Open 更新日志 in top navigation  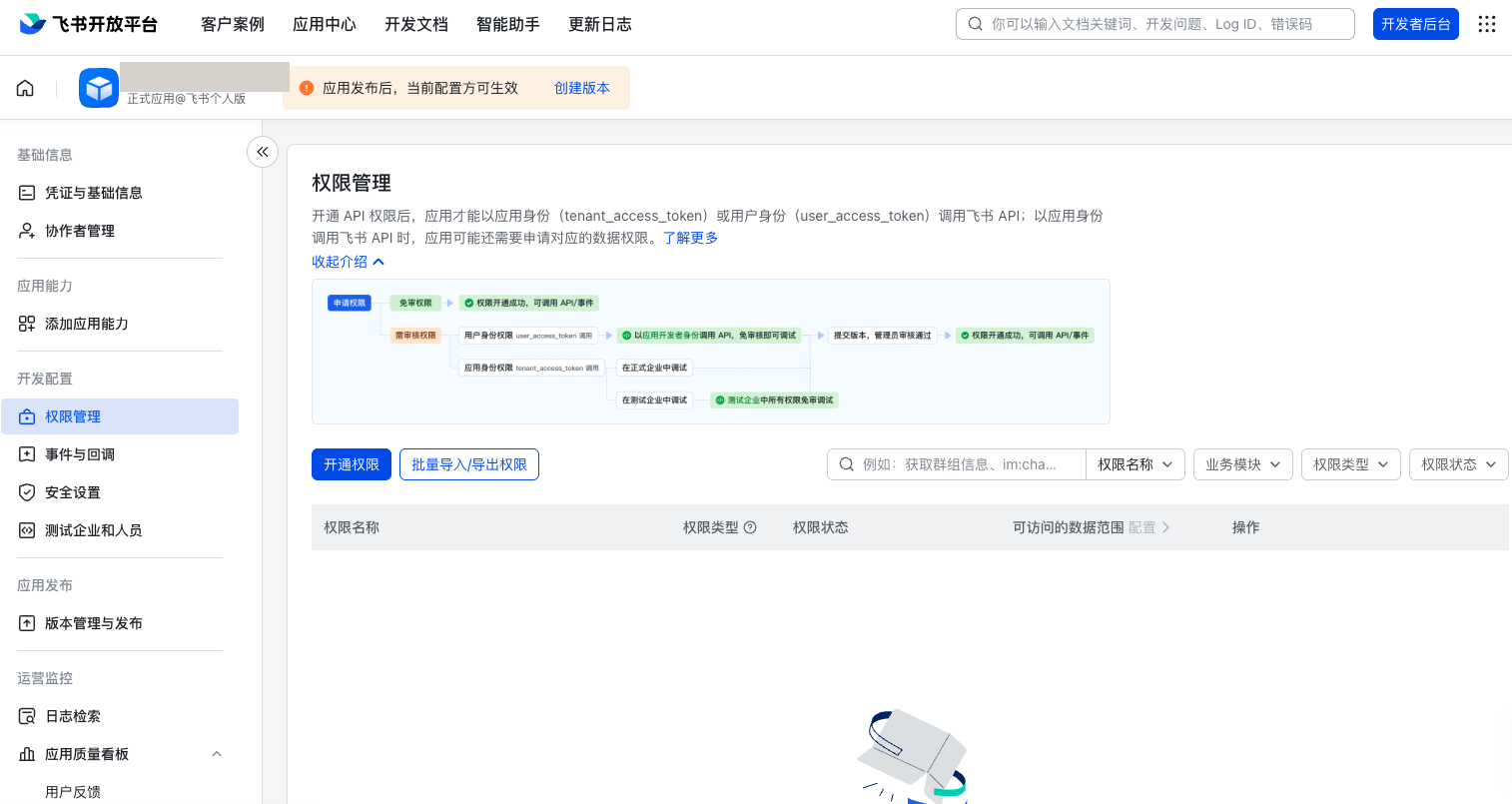click(600, 24)
